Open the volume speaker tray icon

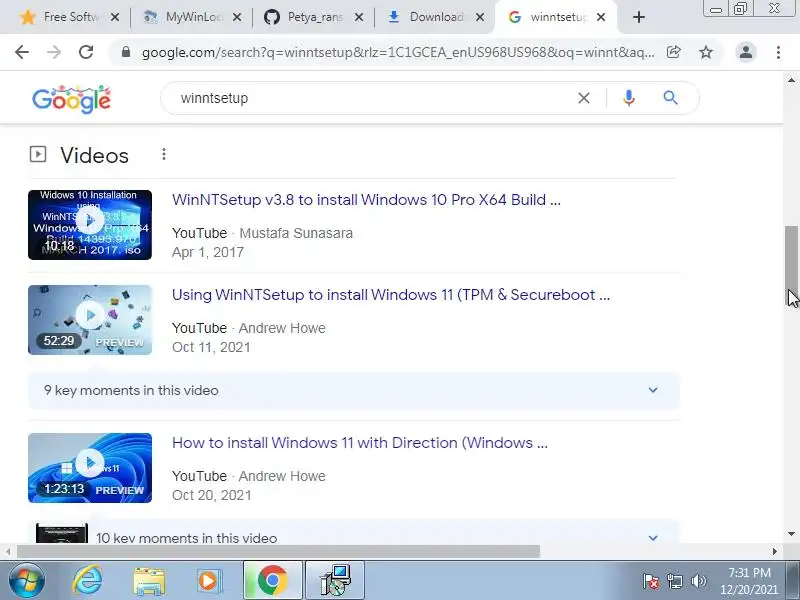(x=698, y=581)
